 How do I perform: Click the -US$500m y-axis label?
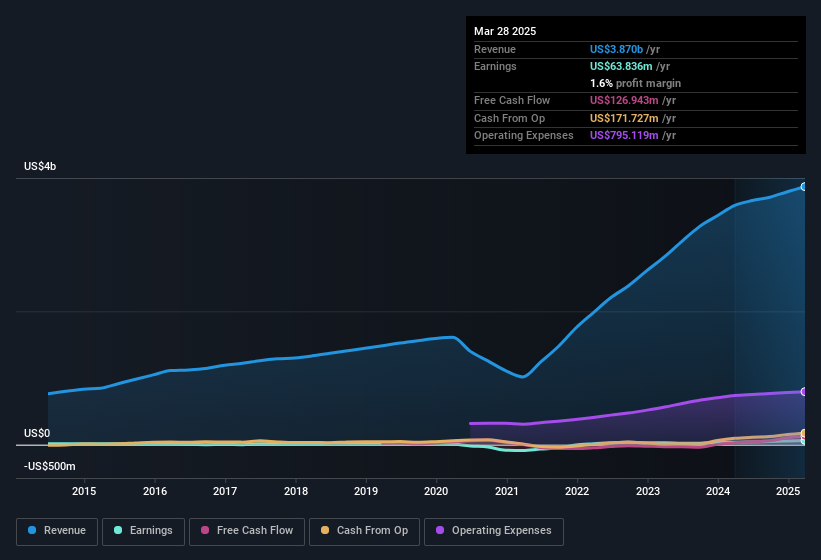(x=50, y=466)
